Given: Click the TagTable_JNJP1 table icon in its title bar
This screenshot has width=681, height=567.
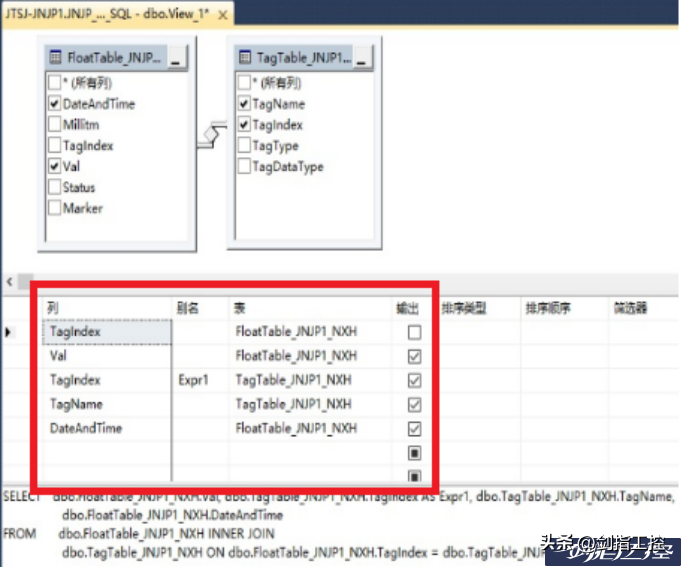Looking at the screenshot, I should [246, 58].
